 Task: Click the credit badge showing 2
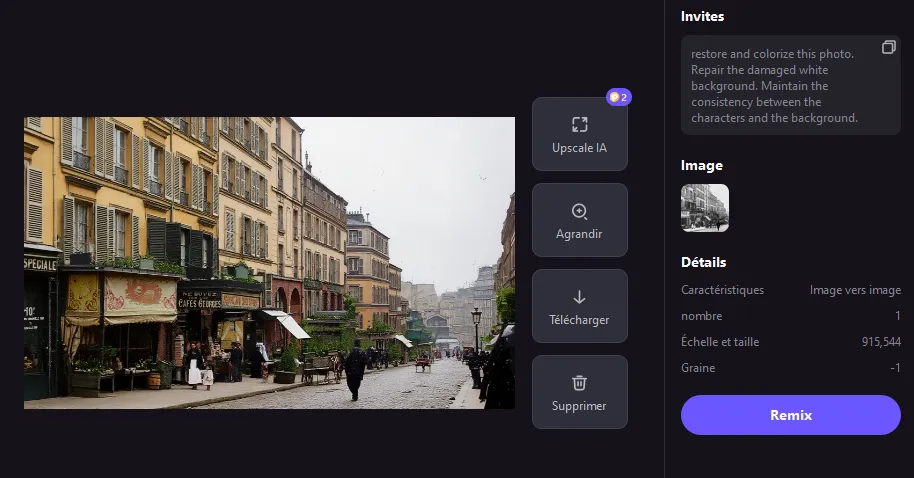(x=618, y=97)
